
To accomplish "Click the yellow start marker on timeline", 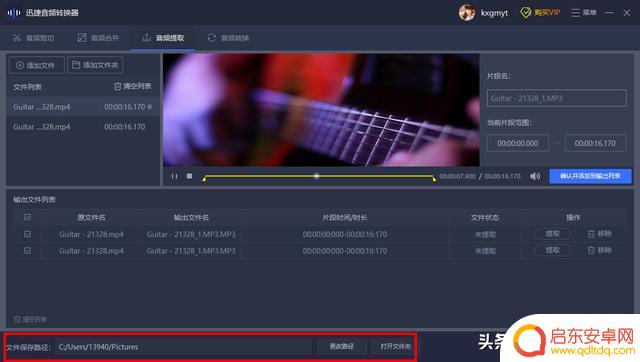I will tap(204, 178).
